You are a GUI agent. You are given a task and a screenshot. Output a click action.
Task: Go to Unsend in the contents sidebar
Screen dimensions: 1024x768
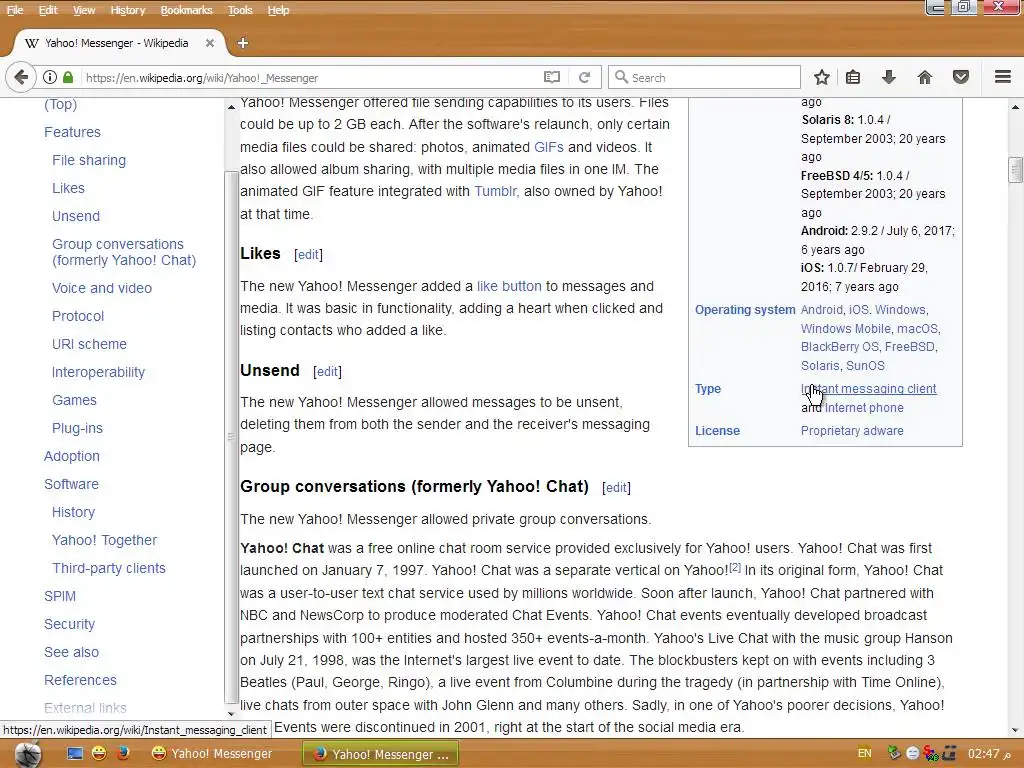click(76, 216)
